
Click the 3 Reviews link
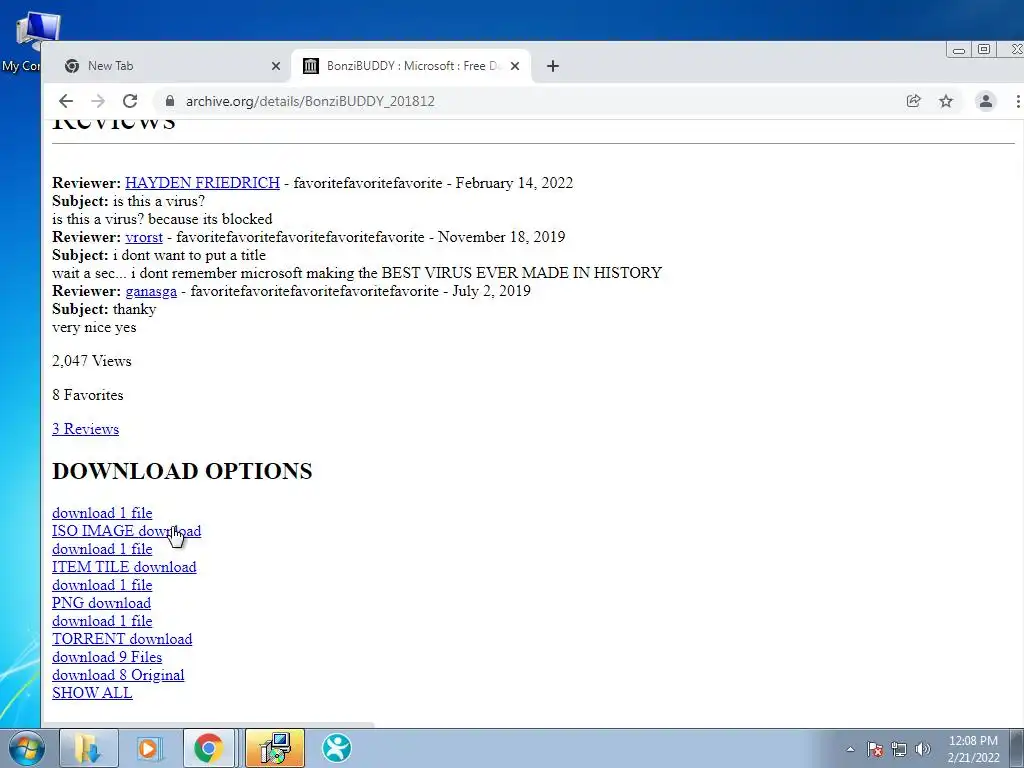tap(86, 429)
